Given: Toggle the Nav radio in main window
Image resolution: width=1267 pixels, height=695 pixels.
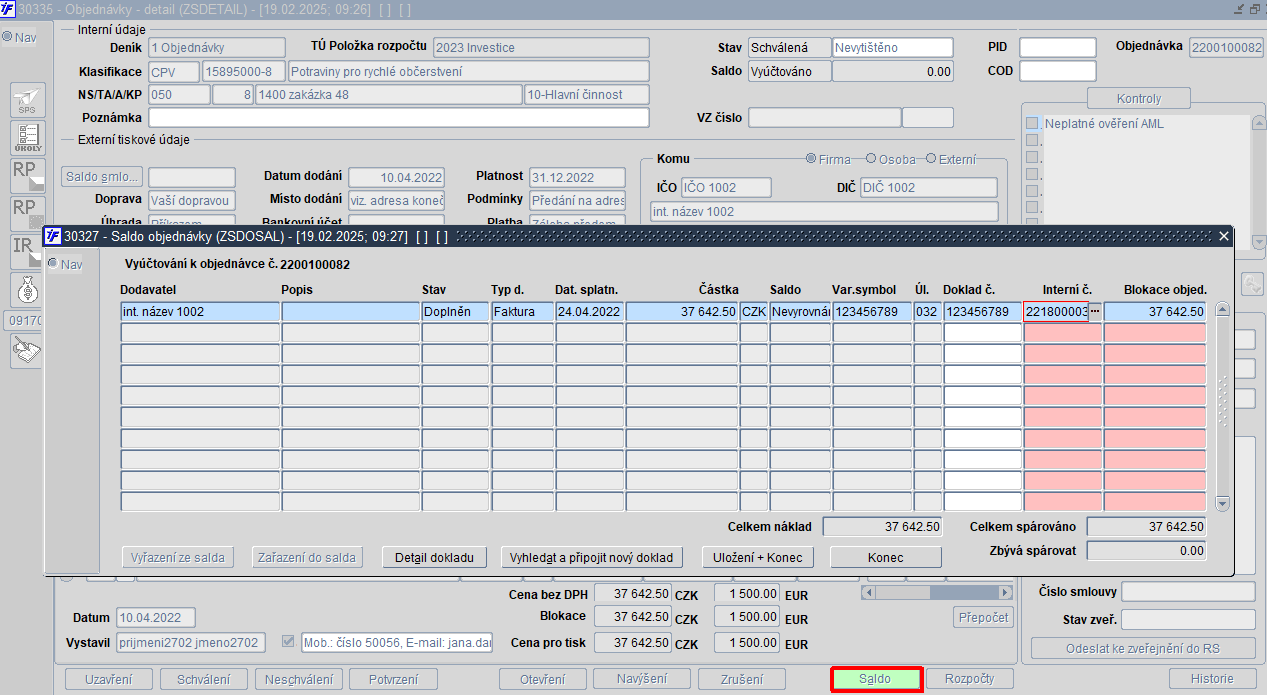Looking at the screenshot, I should (x=7, y=37).
